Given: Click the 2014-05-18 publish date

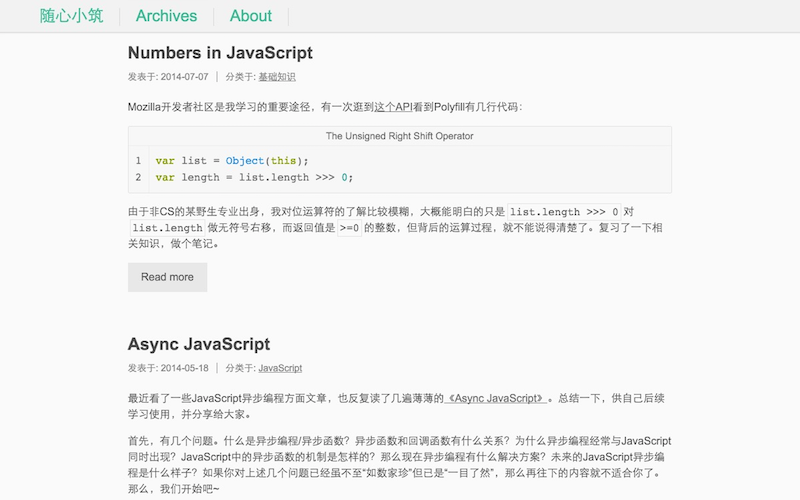Looking at the screenshot, I should click(x=184, y=368).
